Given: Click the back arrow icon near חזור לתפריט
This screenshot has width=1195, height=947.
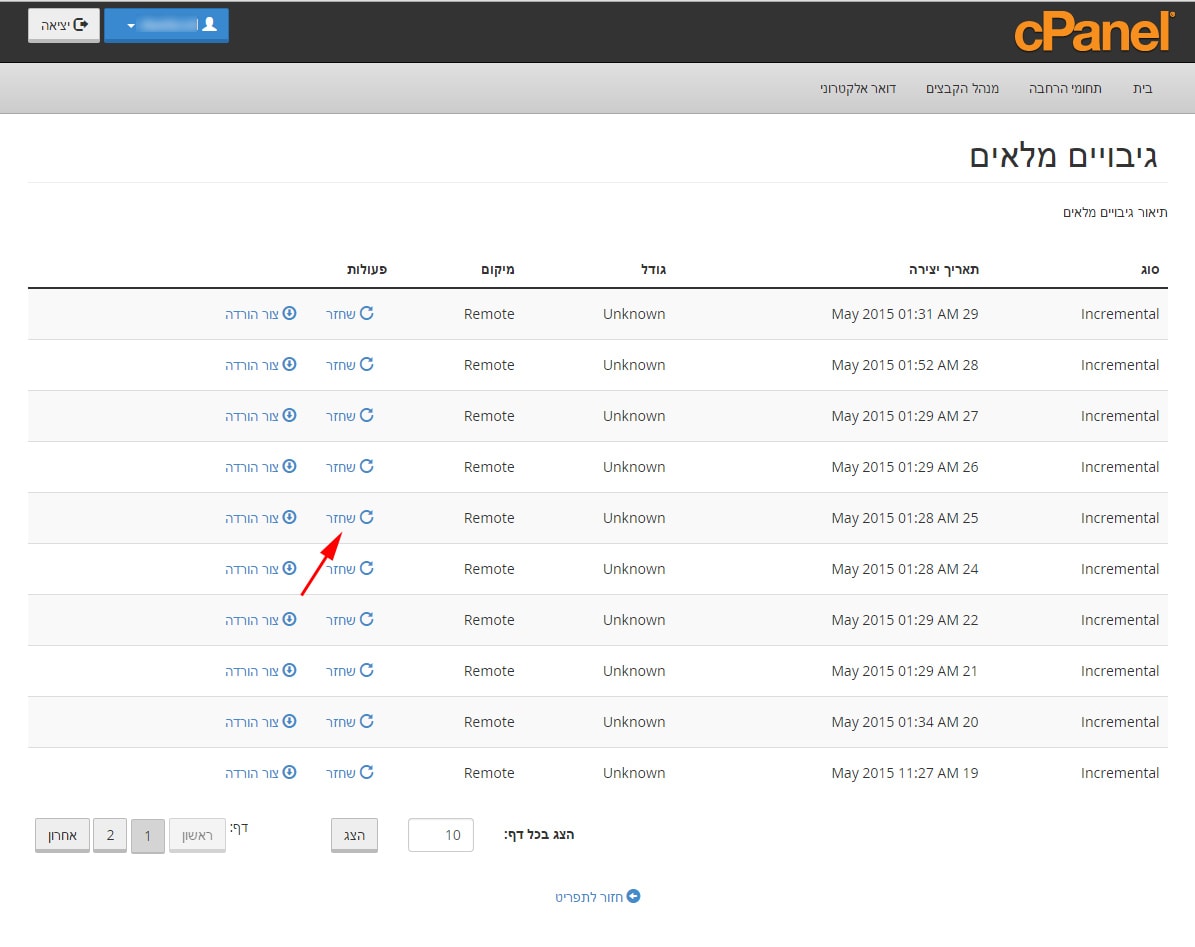Looking at the screenshot, I should tap(633, 896).
